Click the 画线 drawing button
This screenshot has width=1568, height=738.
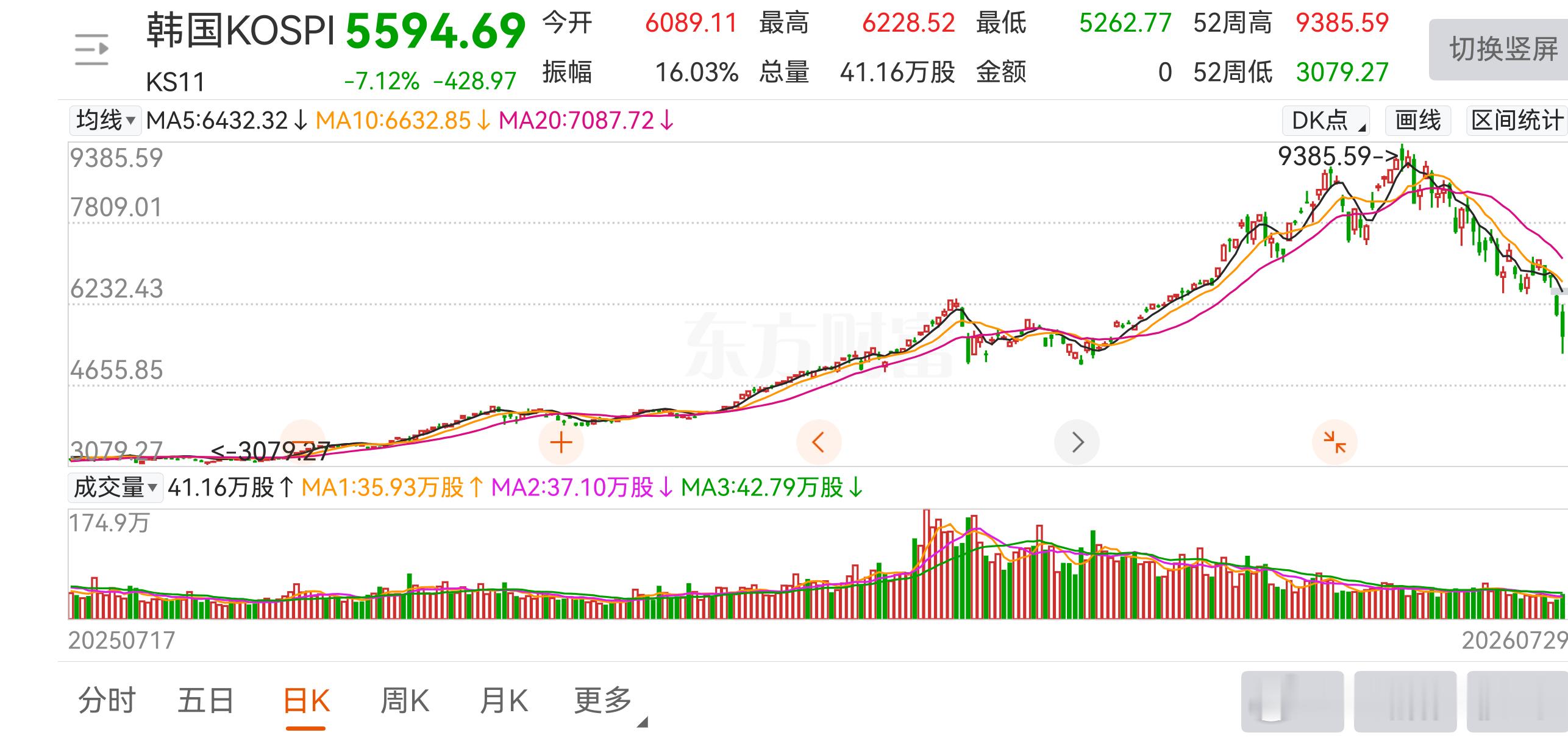pyautogui.click(x=1418, y=120)
